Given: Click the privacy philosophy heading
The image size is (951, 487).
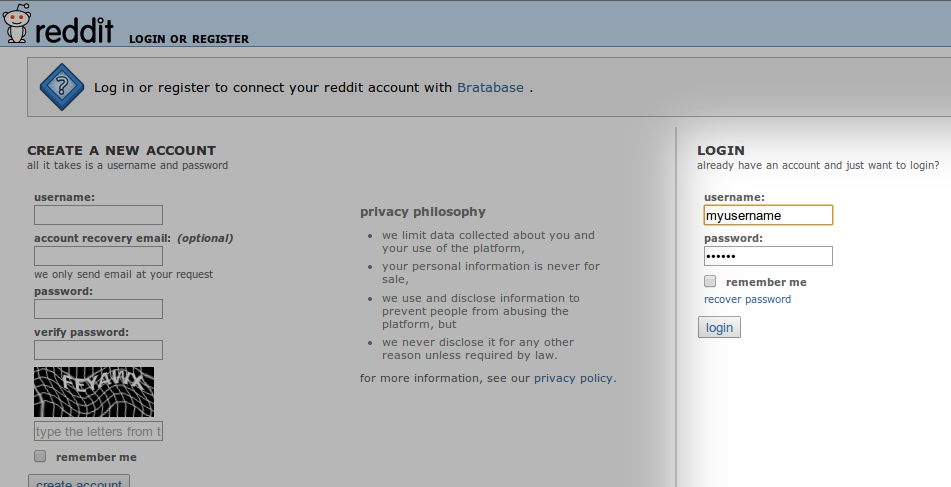Looking at the screenshot, I should coord(423,212).
